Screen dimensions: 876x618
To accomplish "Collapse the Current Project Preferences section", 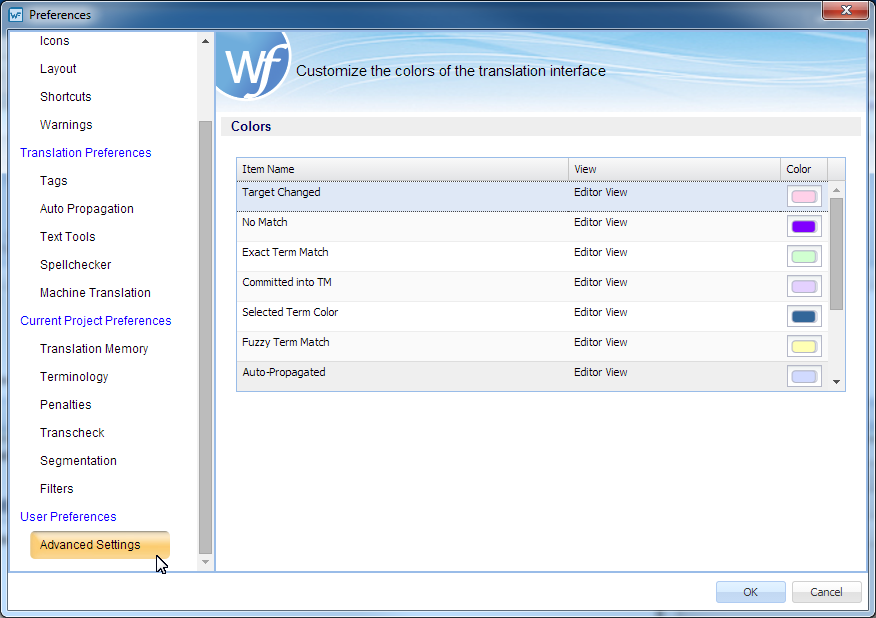I will click(x=95, y=321).
